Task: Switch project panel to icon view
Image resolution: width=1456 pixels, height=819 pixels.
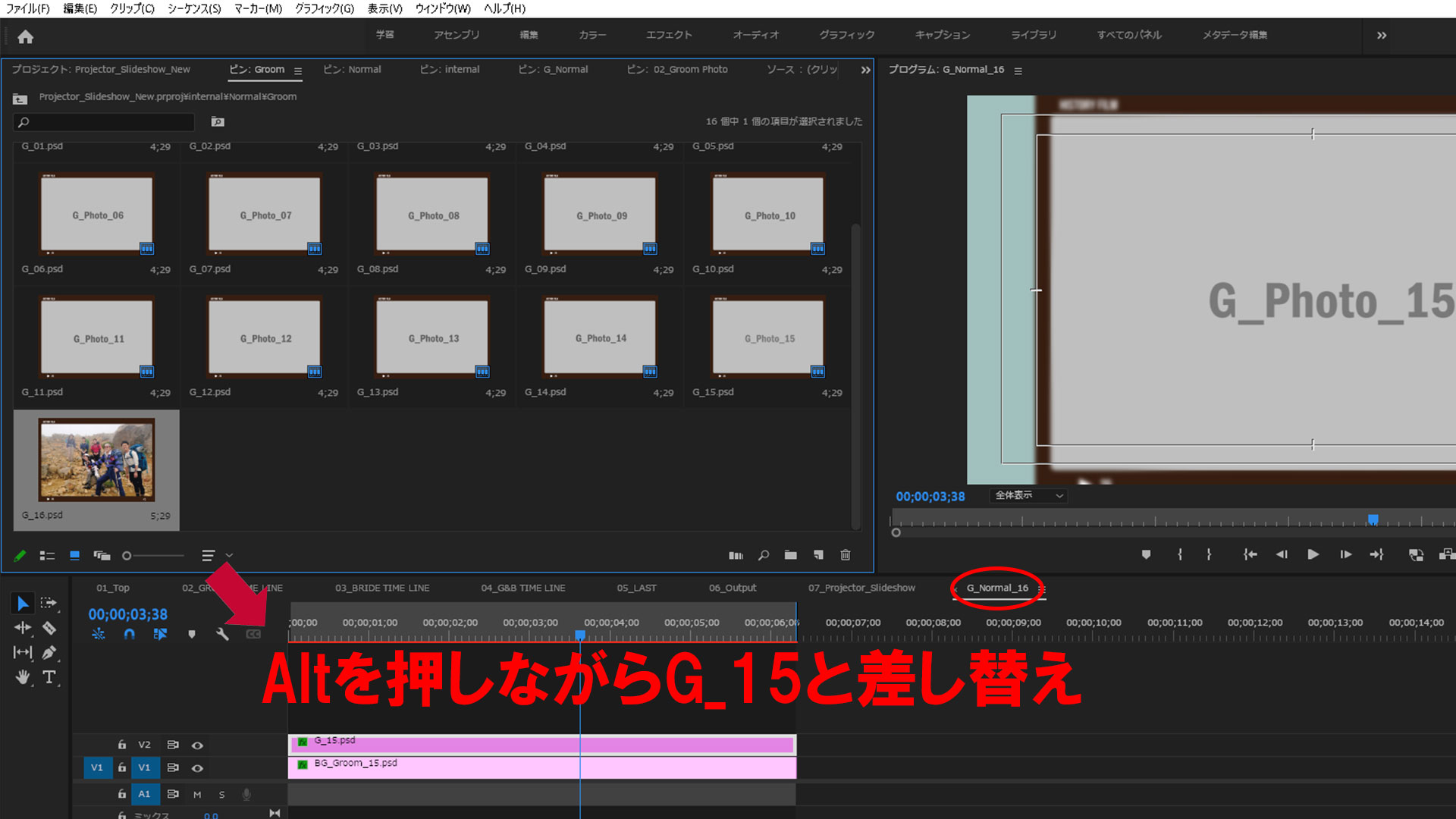Action: tap(74, 555)
